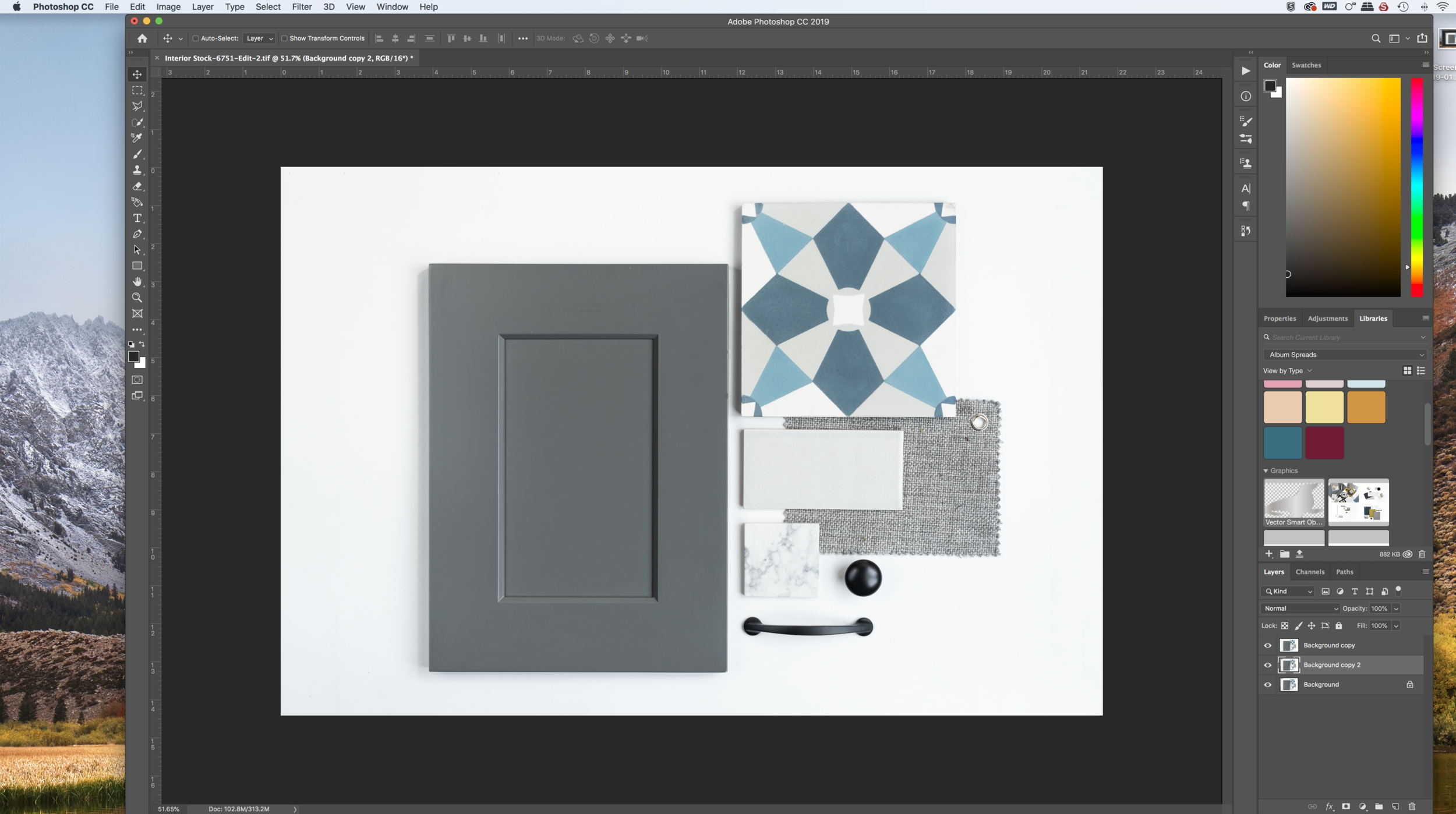Select the Rectangular Marquee tool

(x=137, y=90)
